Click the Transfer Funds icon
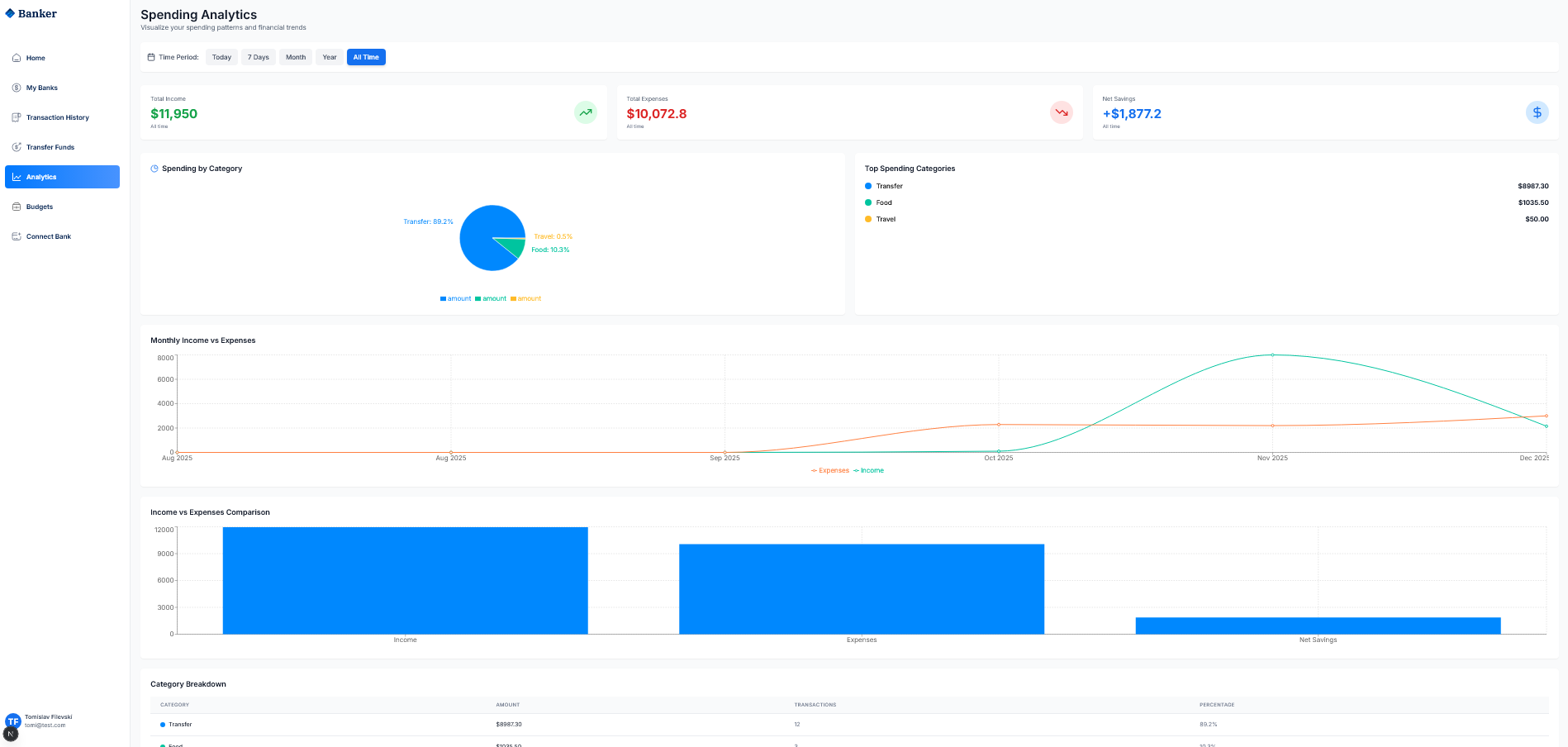This screenshot has height=747, width=1568. [x=17, y=147]
